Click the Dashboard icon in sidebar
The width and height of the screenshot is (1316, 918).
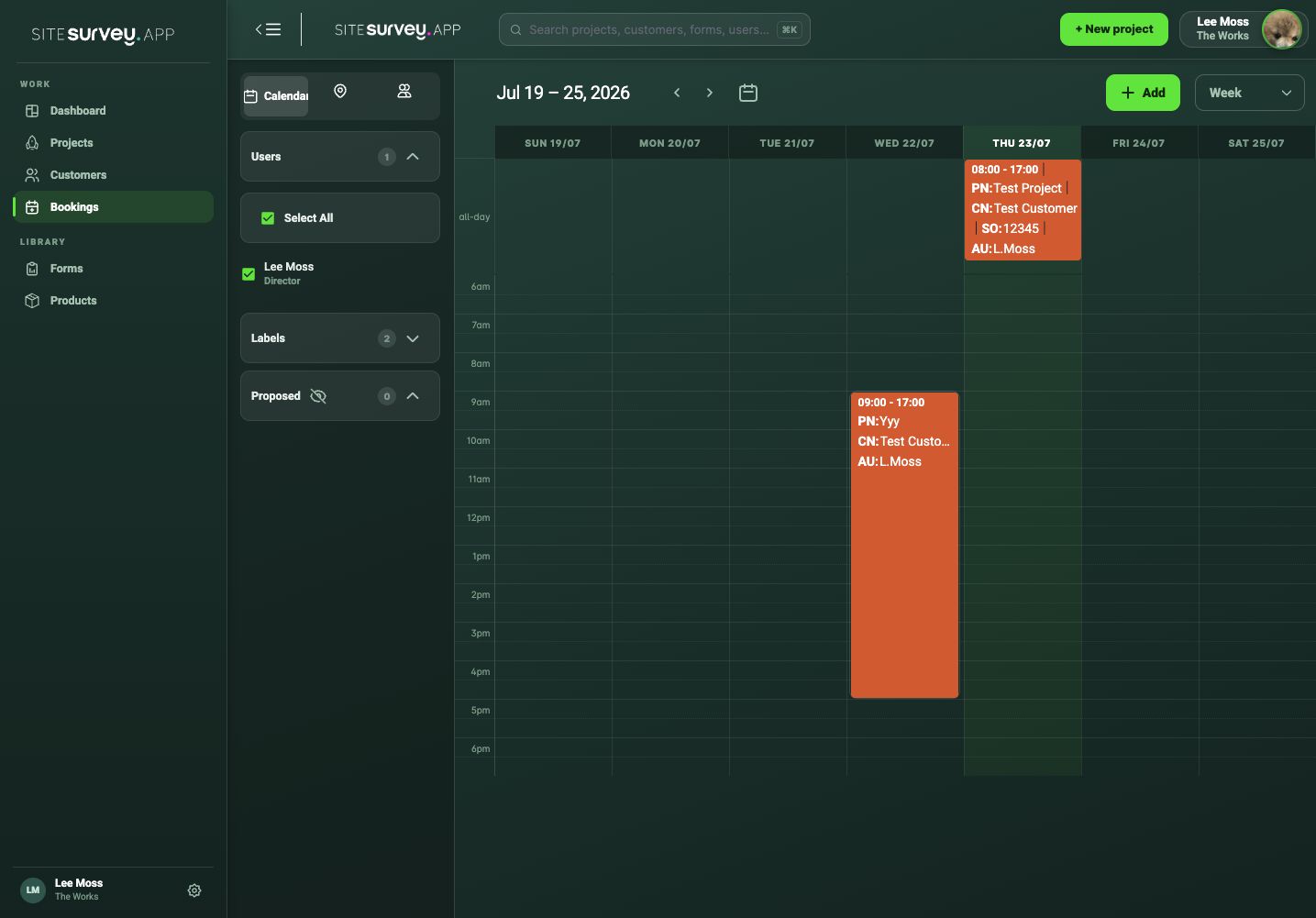(32, 111)
